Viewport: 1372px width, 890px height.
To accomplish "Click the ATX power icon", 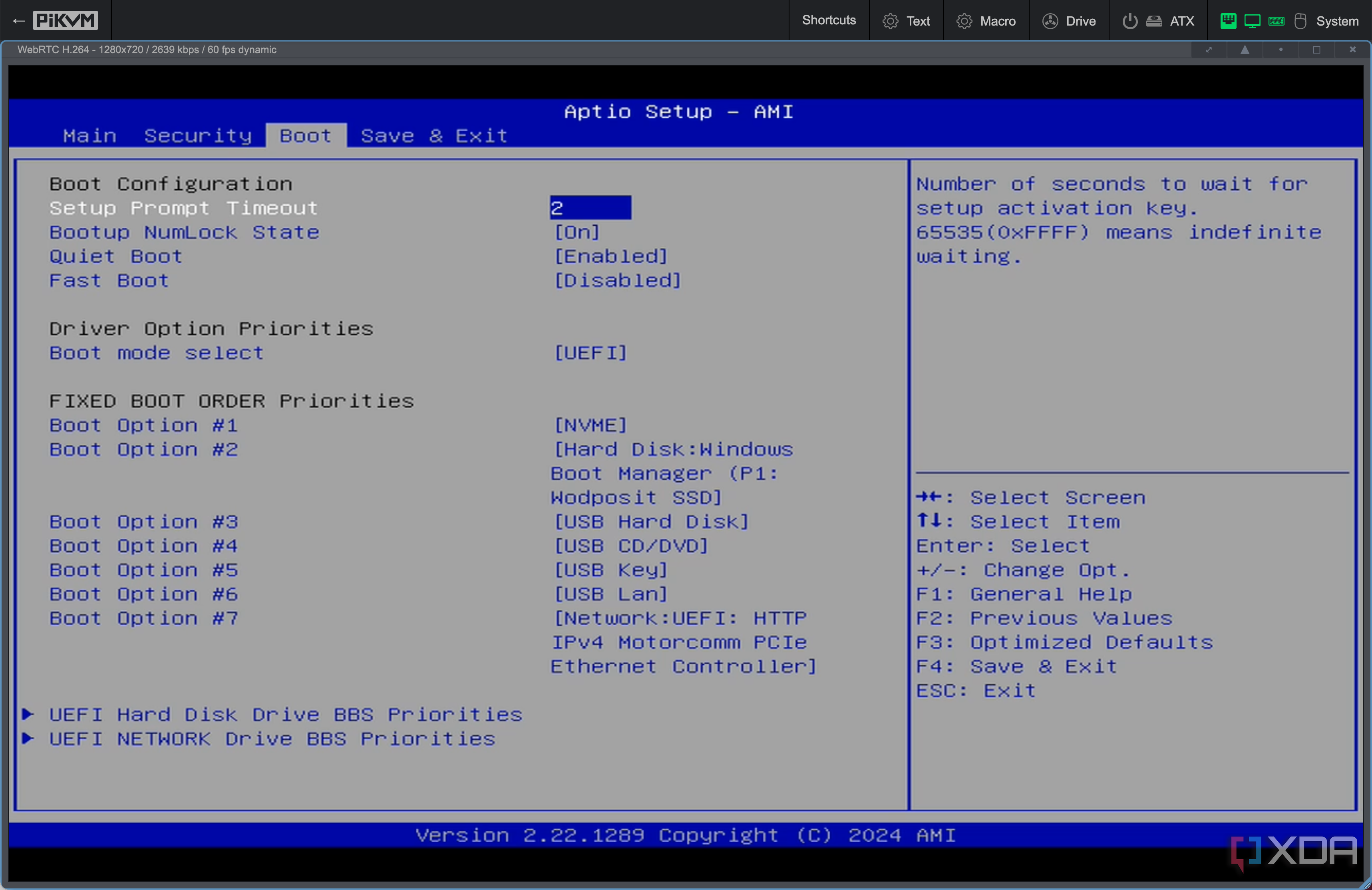I will click(x=1129, y=21).
